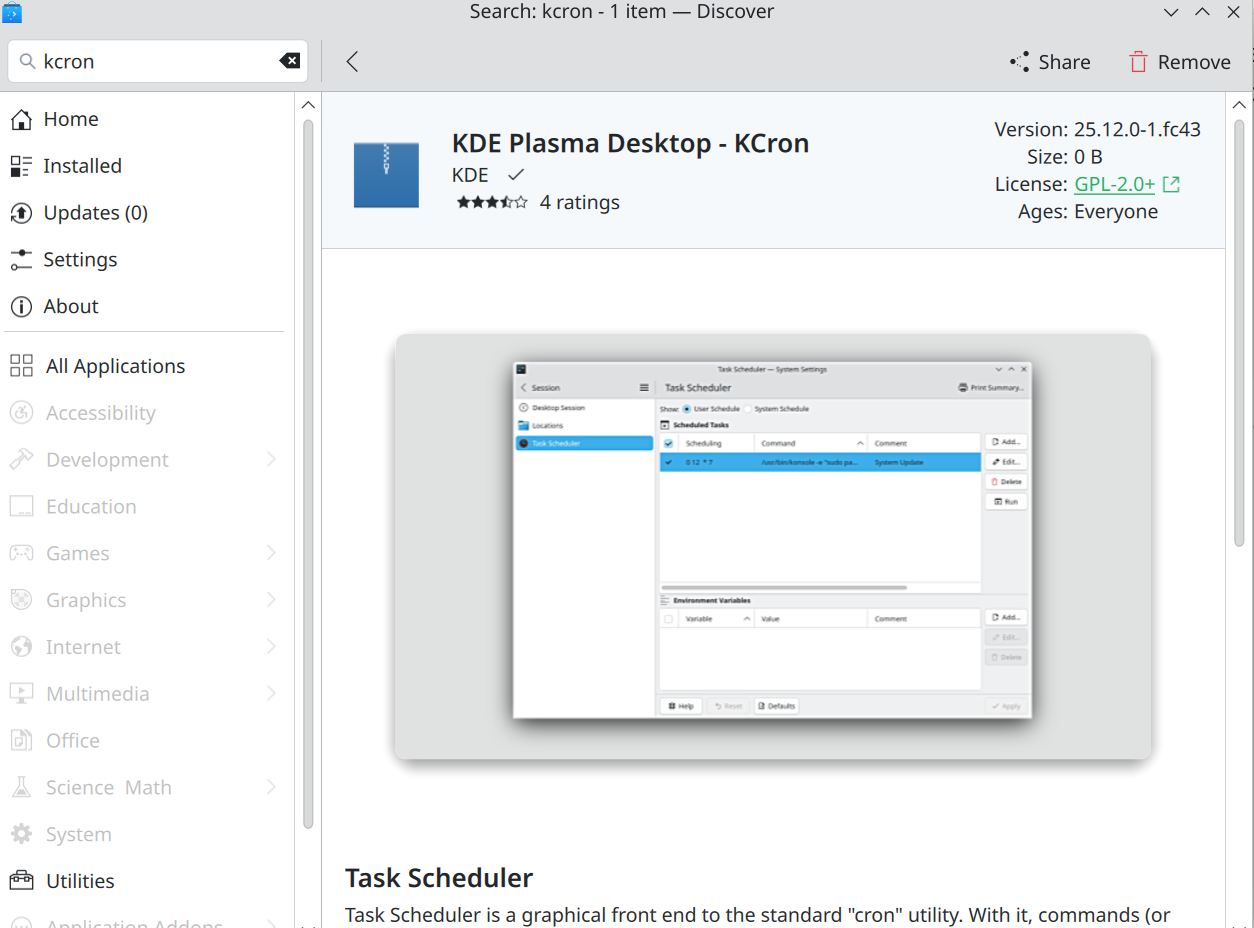Click the star rating for KCron
This screenshot has height=928, width=1254.
(x=492, y=203)
